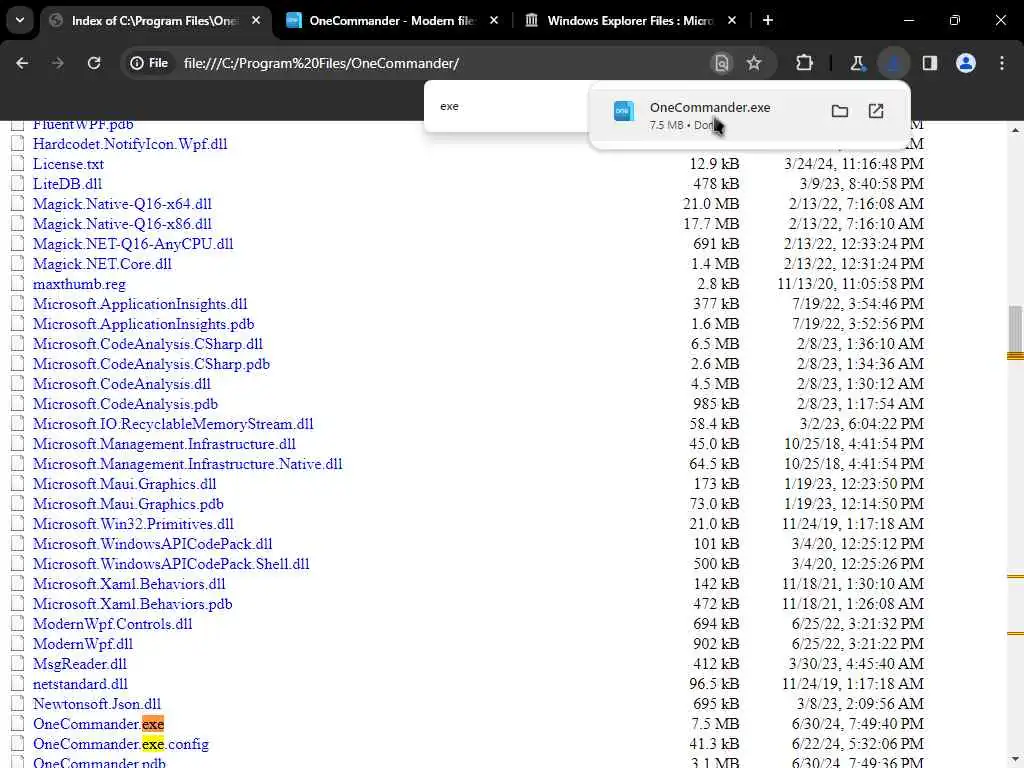Open Microsoft.Win32.Primitives.dll link
1024x768 pixels.
click(133, 524)
